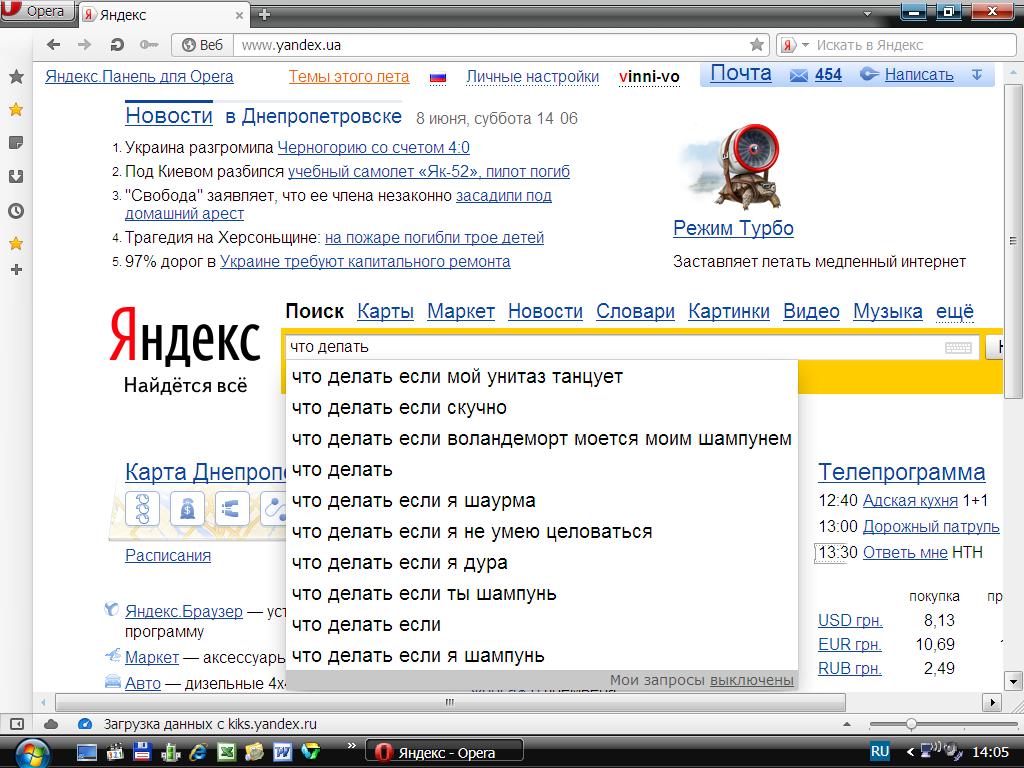The width and height of the screenshot is (1024, 768).
Task: Bookmark page via address bar star
Action: coord(757,45)
